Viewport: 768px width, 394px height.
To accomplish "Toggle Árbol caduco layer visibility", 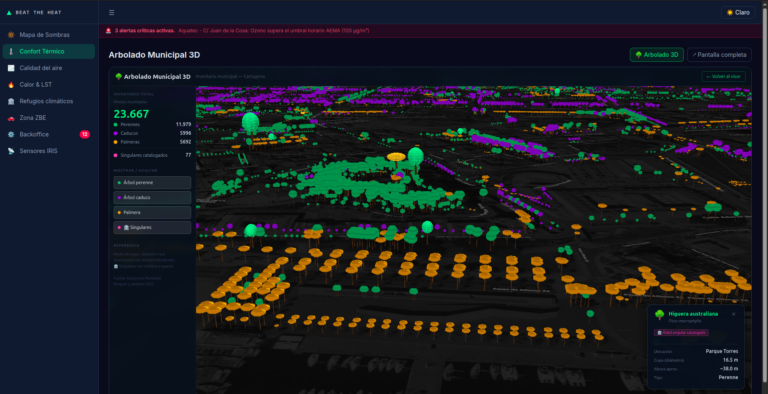I will (152, 197).
